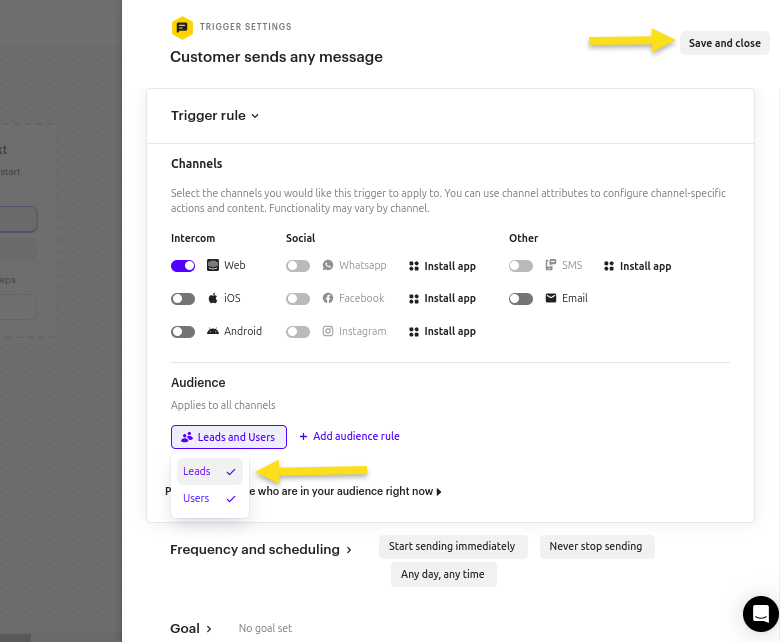Image resolution: width=780 pixels, height=642 pixels.
Task: Click the Web channel icon
Action: coord(213,265)
